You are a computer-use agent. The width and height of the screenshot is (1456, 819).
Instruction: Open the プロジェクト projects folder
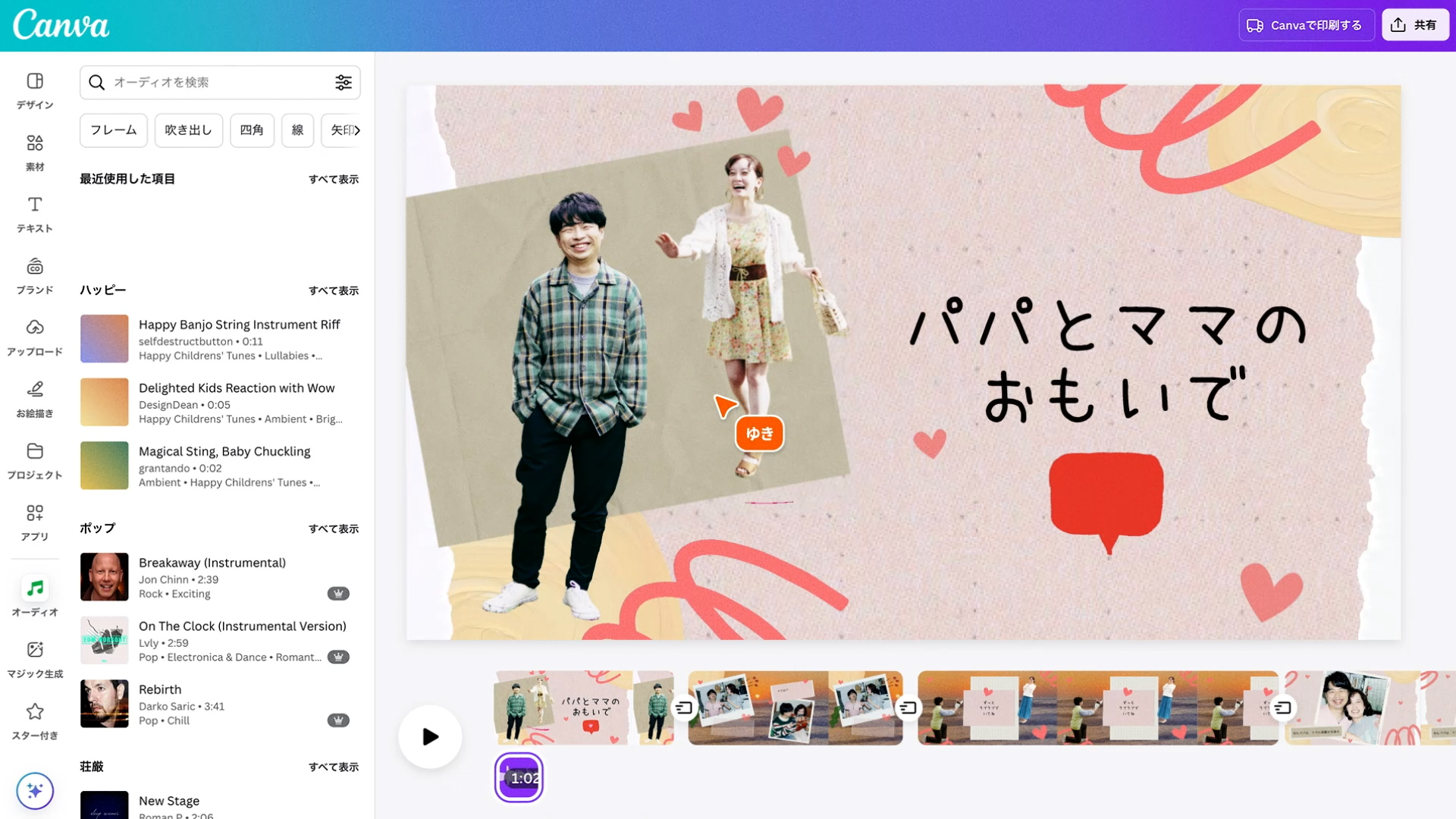[x=35, y=461]
